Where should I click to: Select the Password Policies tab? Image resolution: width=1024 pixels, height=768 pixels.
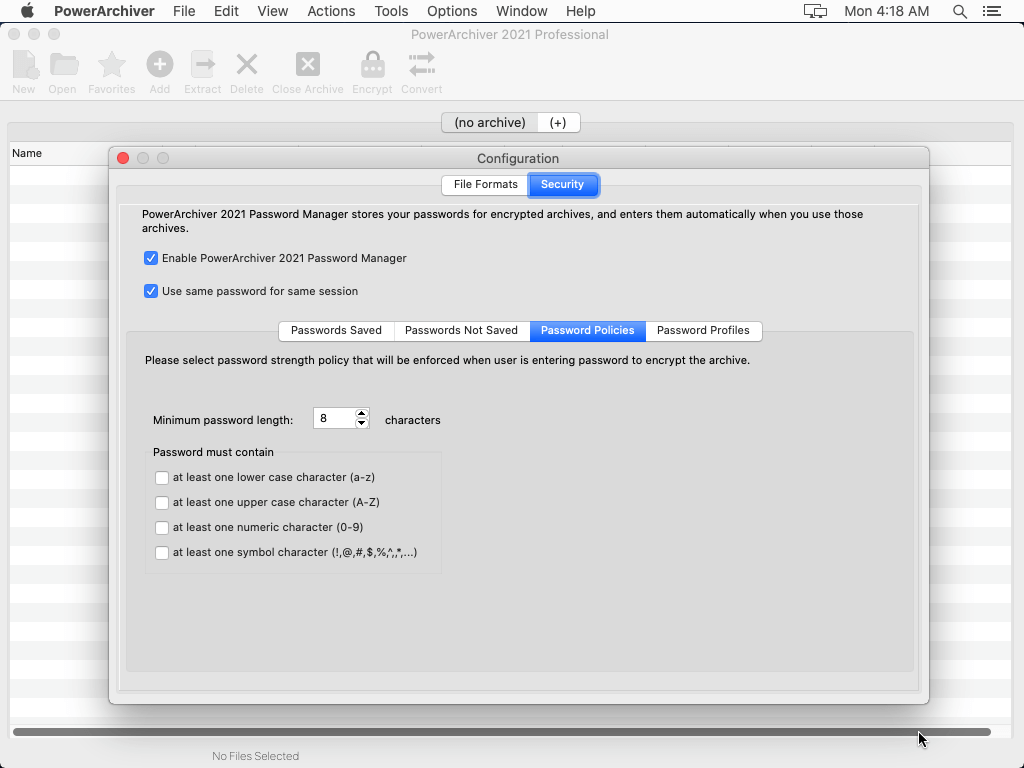[x=588, y=330]
